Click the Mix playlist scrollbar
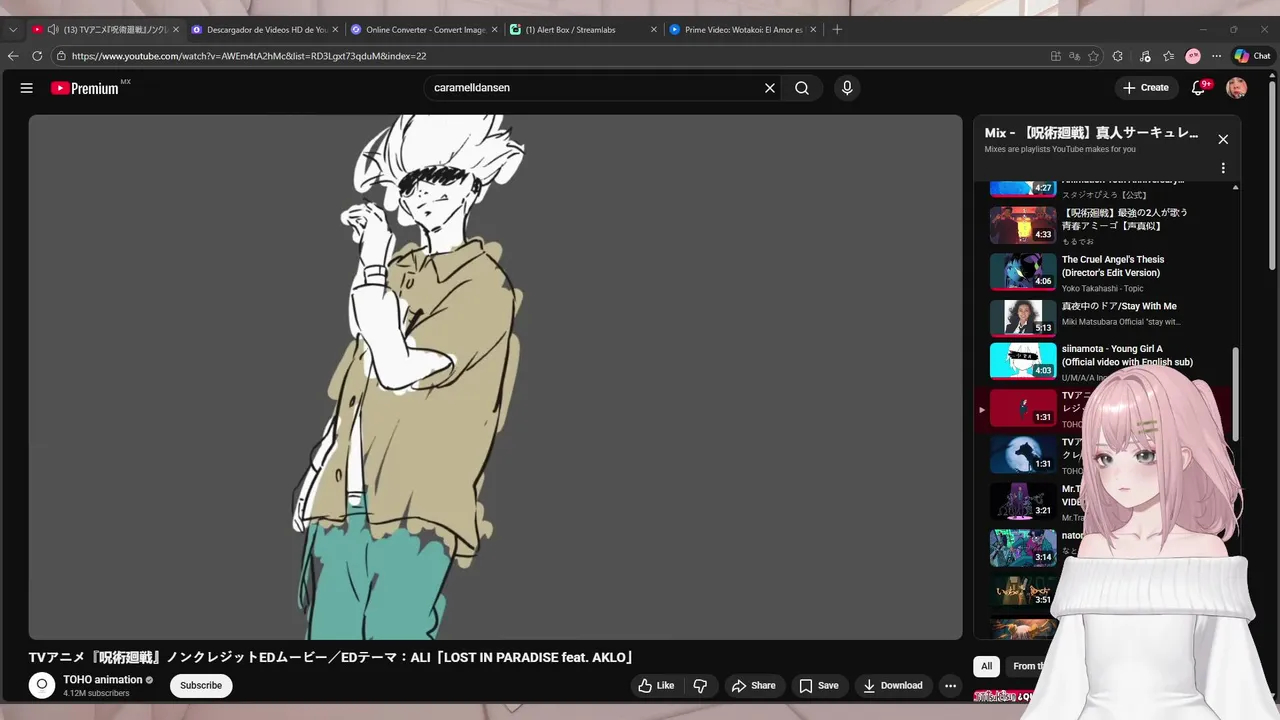Viewport: 1280px width, 720px height. (1236, 393)
